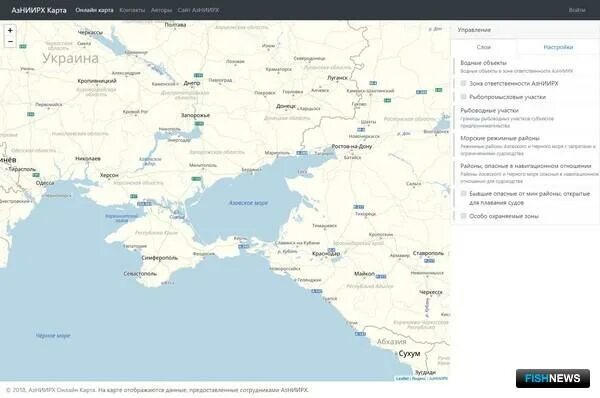Enable Бывшие опасные от мин районы checkbox

[x=463, y=194]
